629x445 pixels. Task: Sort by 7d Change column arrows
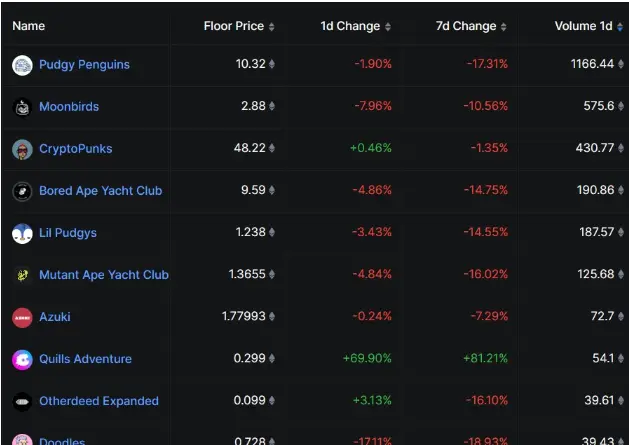(503, 27)
